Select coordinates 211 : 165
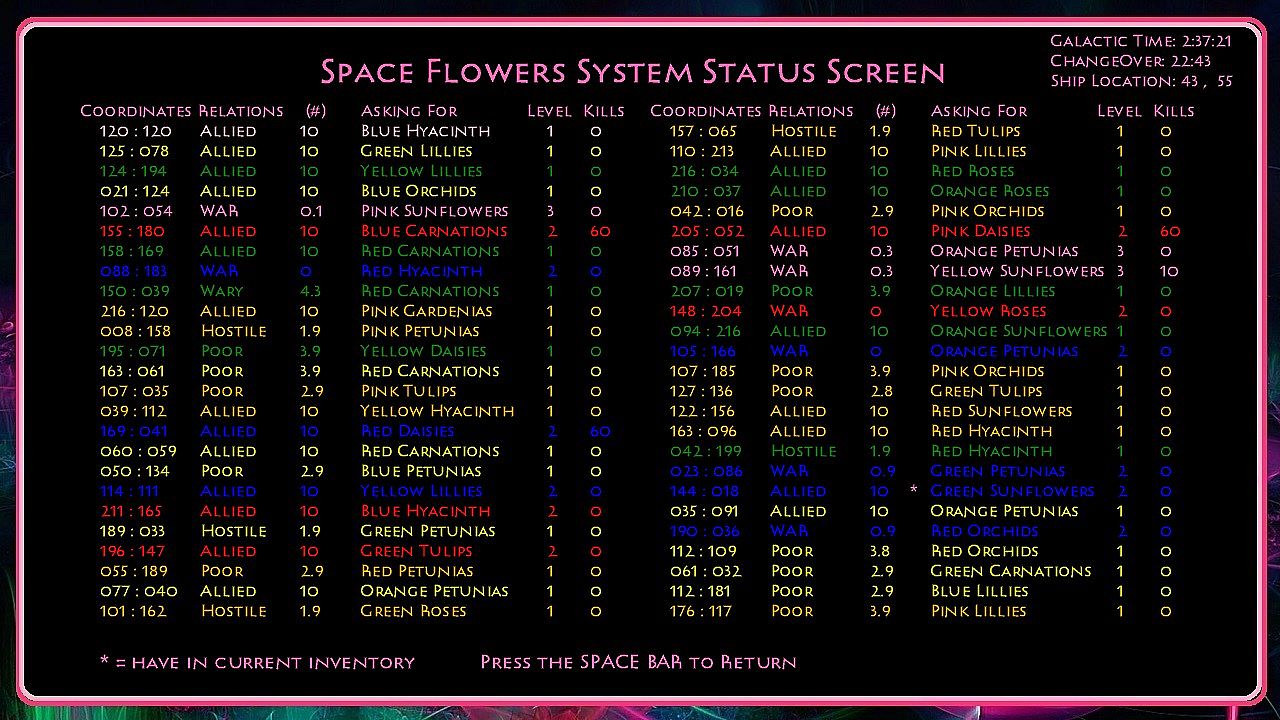The height and width of the screenshot is (720, 1280). (130, 511)
